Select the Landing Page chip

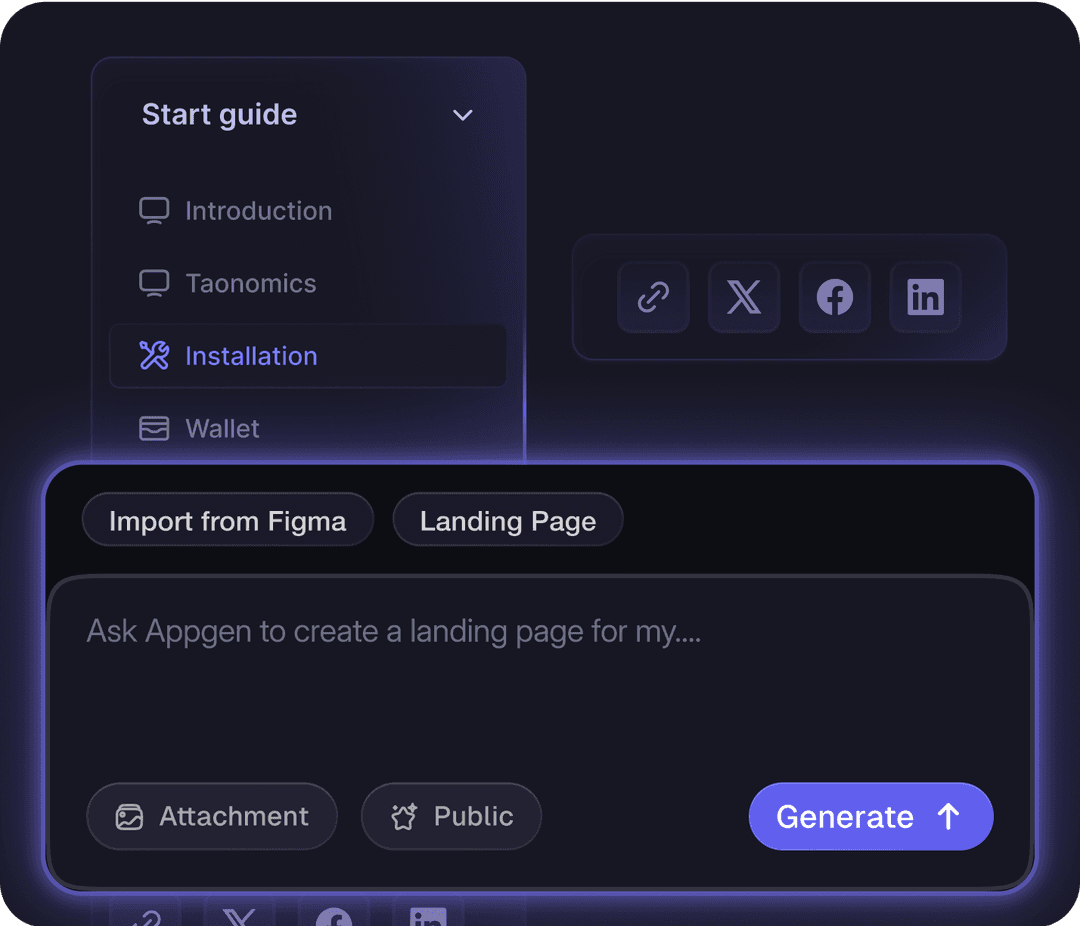[x=507, y=520]
